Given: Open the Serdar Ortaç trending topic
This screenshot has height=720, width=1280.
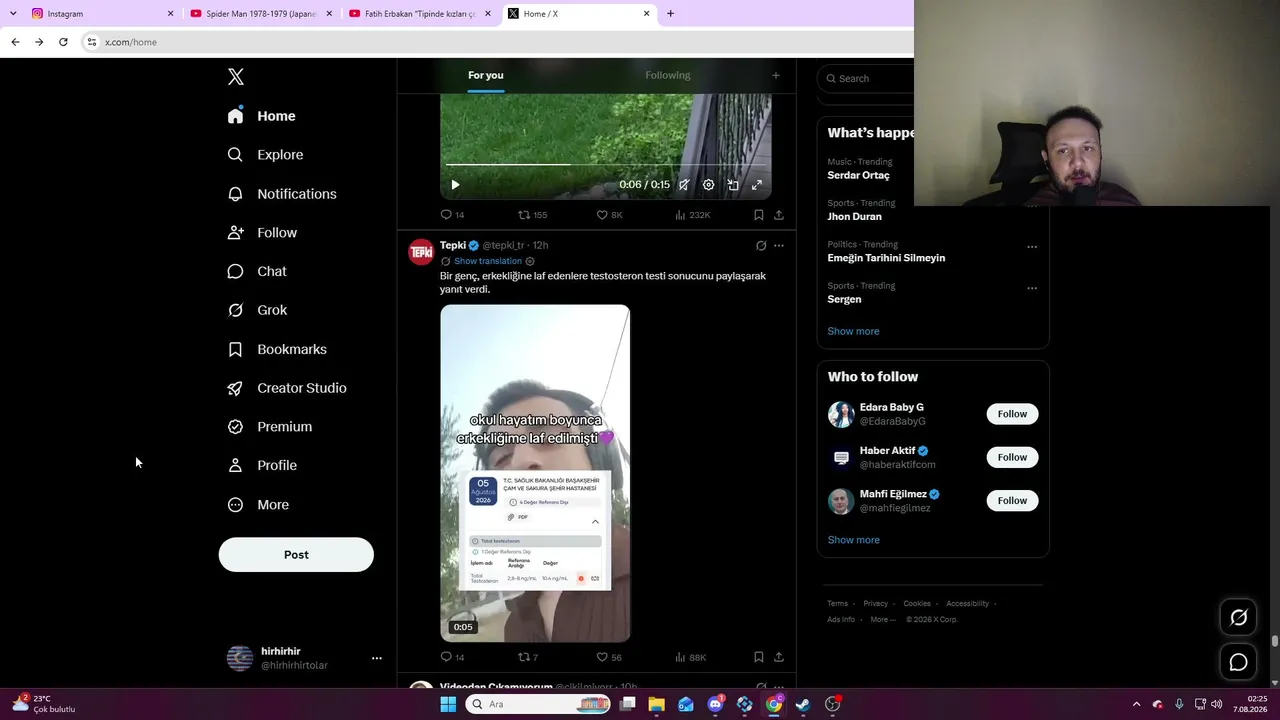Looking at the screenshot, I should point(858,175).
